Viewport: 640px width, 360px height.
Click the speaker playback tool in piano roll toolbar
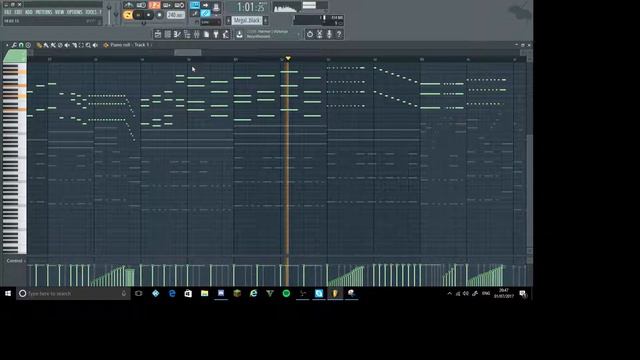pos(95,45)
